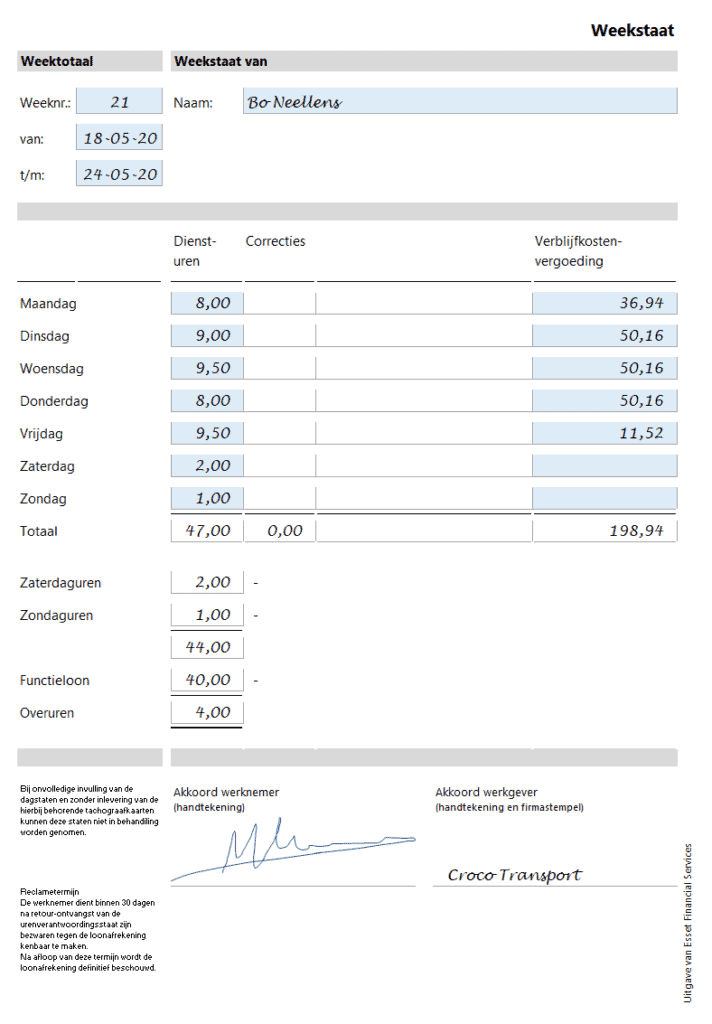Click the Weeknr field showing 21

[x=119, y=102]
